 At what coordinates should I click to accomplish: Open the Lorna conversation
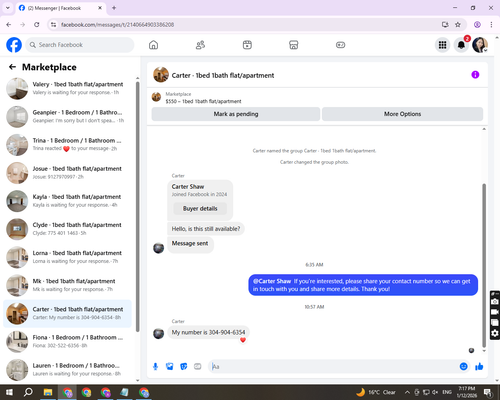(x=68, y=257)
